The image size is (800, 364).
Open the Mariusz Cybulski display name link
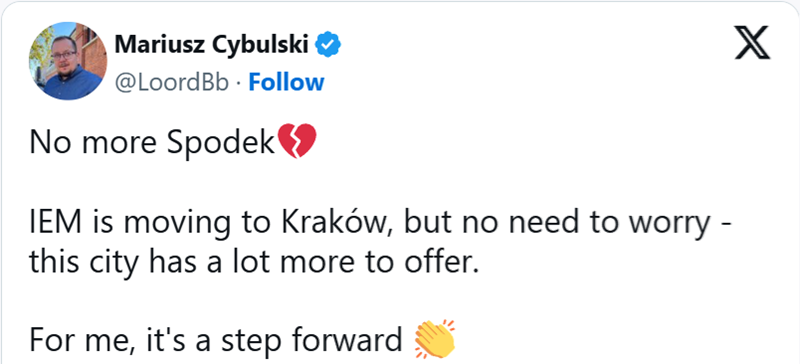point(212,46)
